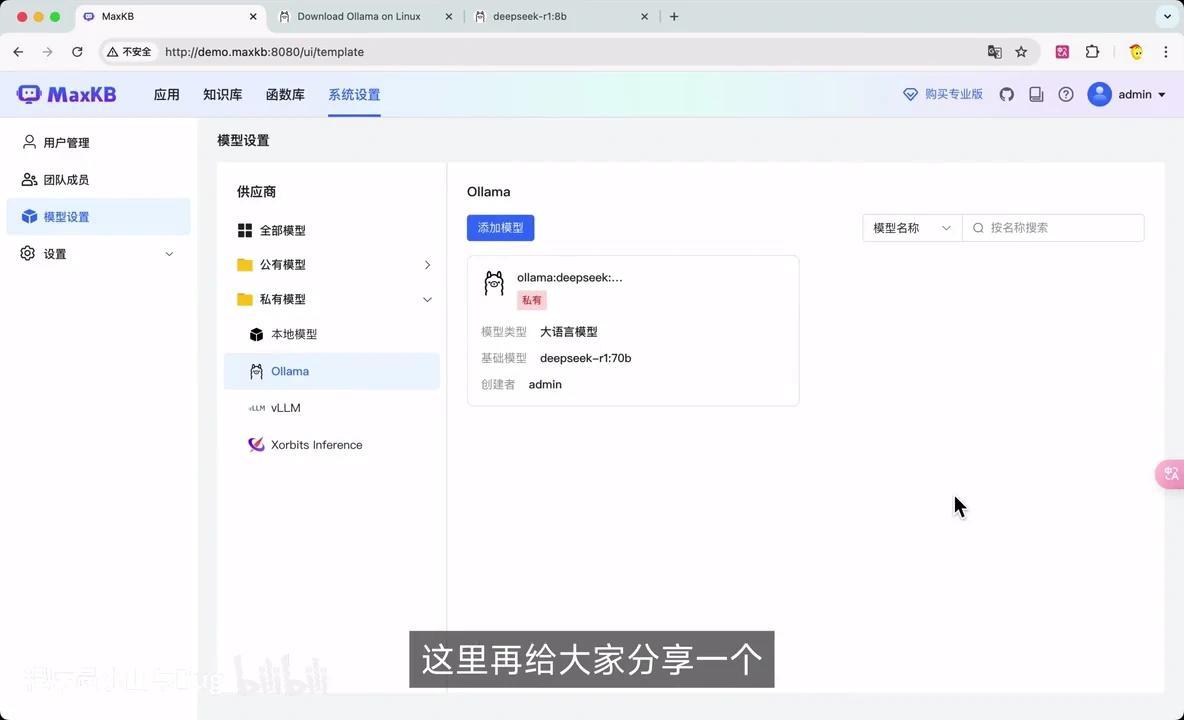
Task: Go to the 函数库 tab
Action: coord(285,94)
